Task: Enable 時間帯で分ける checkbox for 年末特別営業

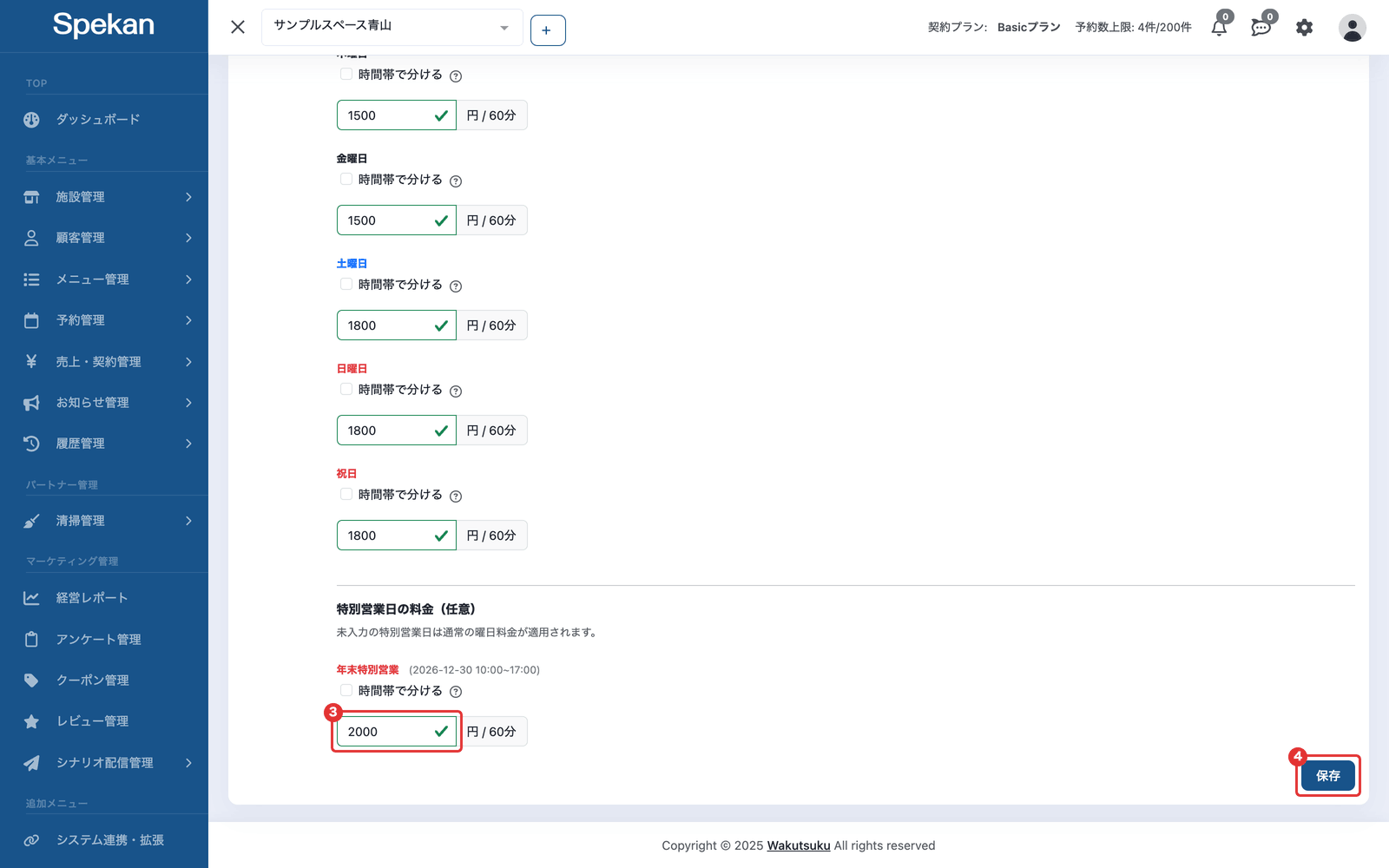Action: [346, 690]
